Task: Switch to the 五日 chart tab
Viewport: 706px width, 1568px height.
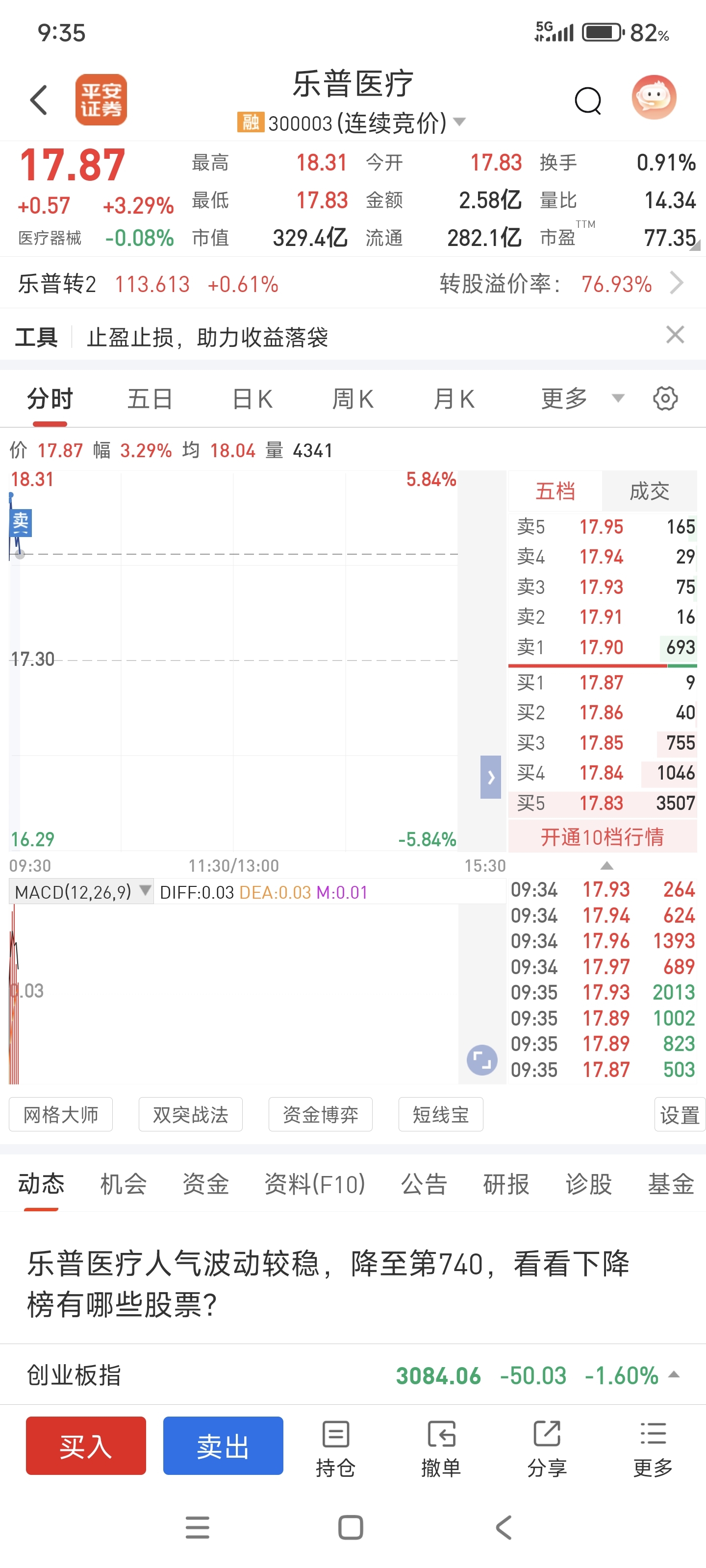Action: [x=150, y=399]
